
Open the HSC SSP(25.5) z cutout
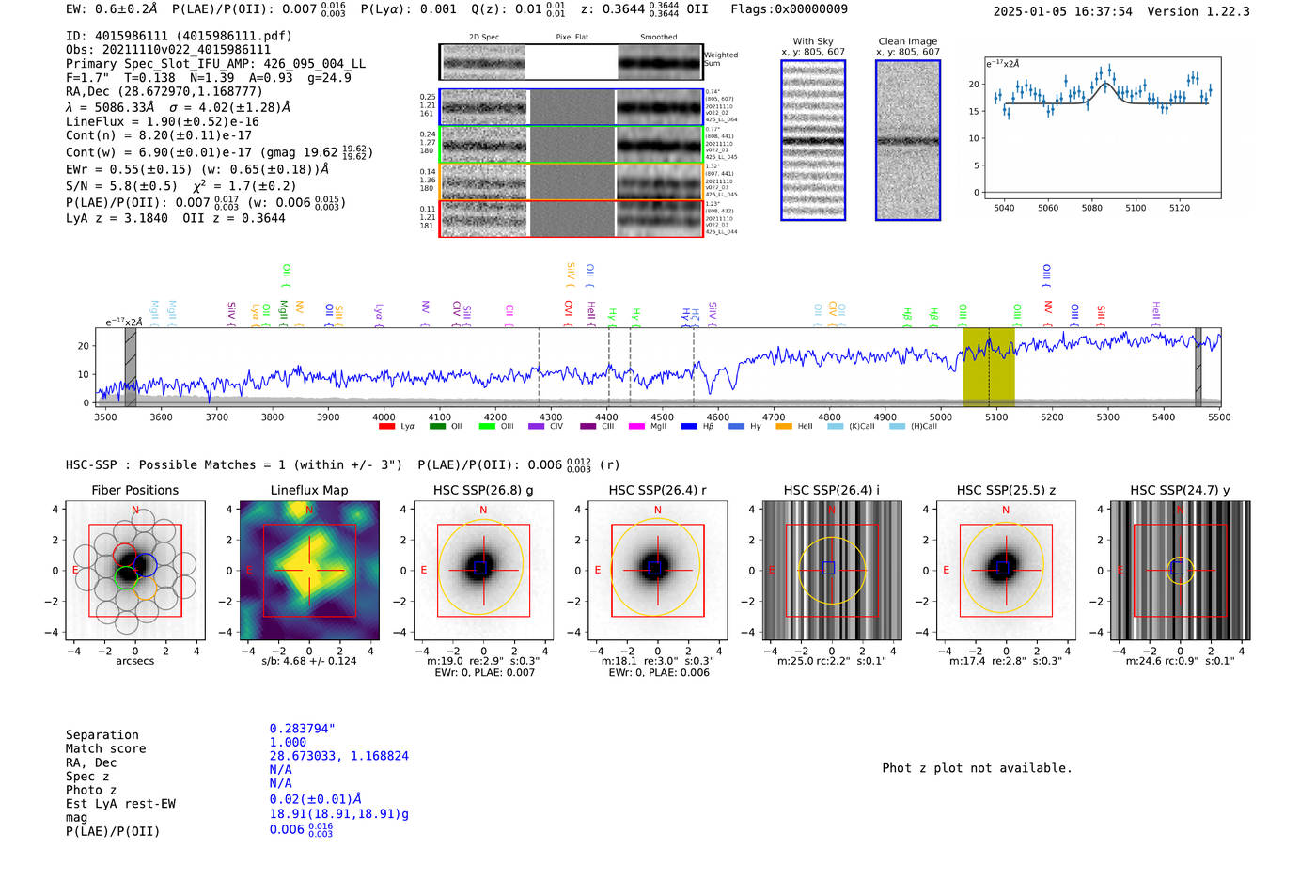coord(1006,571)
